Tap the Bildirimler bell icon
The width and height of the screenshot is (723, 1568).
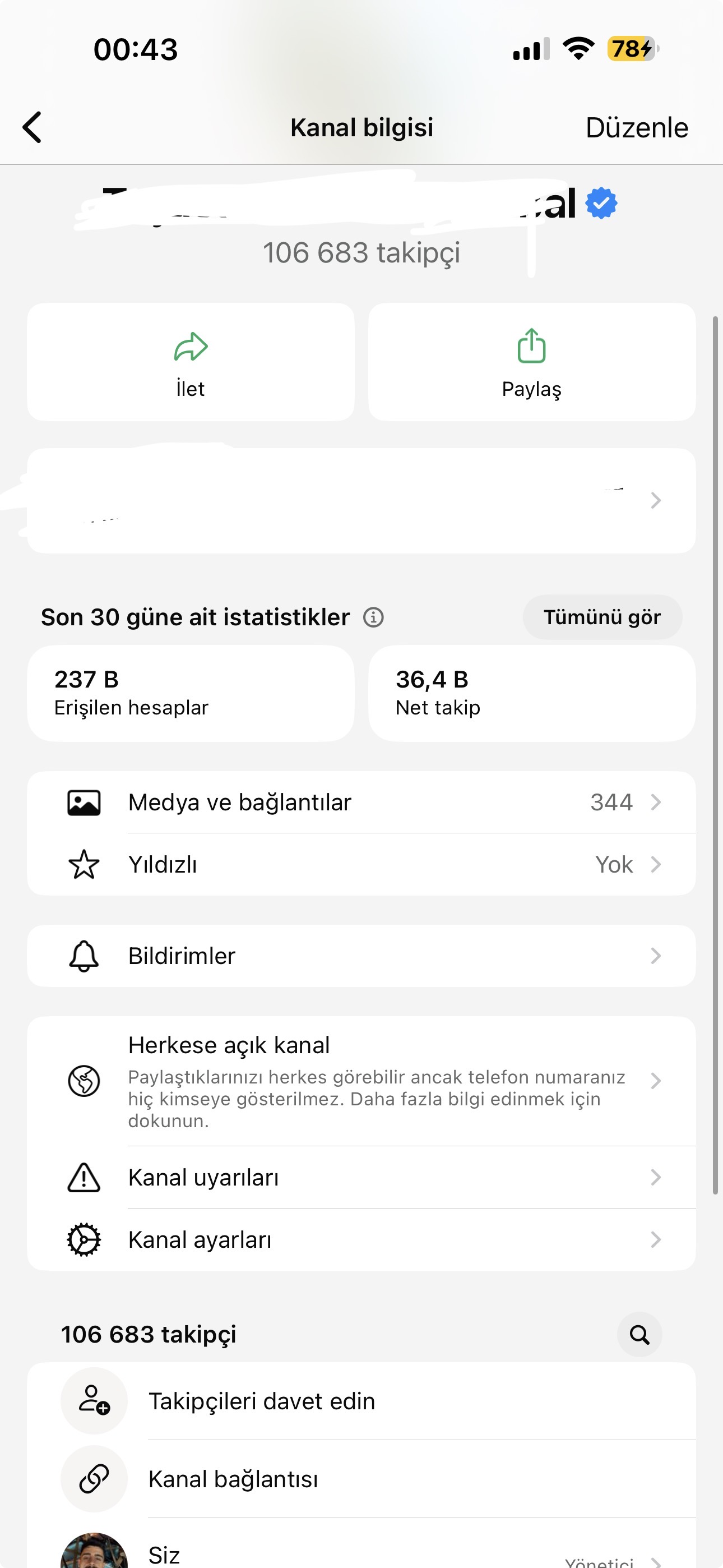point(84,956)
